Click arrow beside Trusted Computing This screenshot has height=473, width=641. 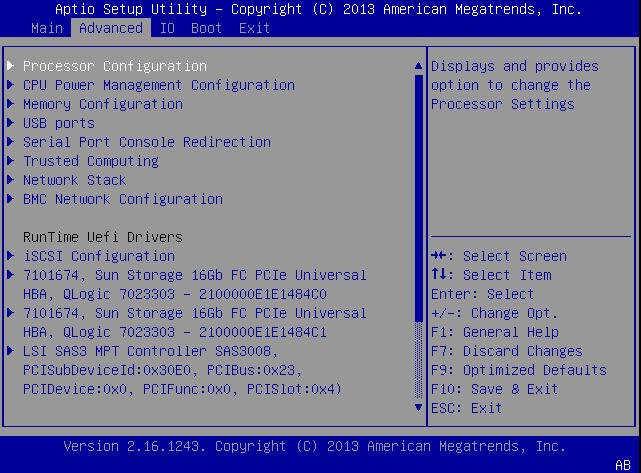pyautogui.click(x=11, y=161)
